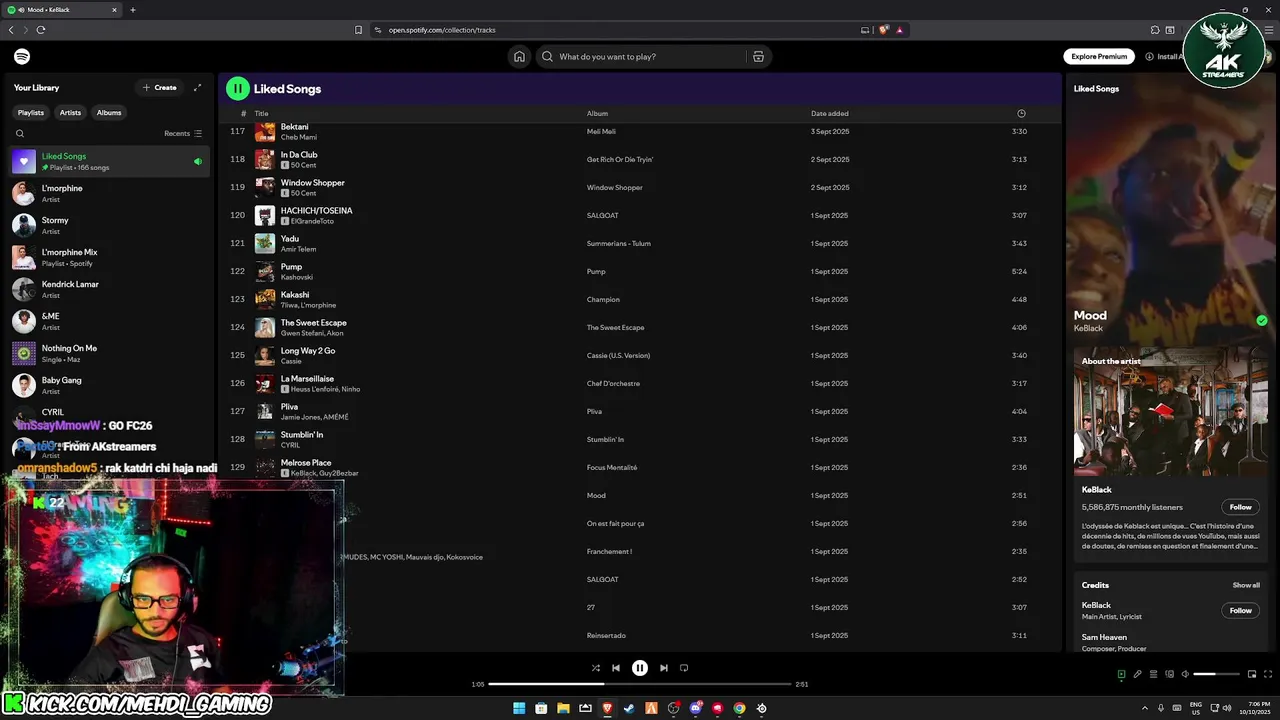Sort by the Date added column header
Viewport: 1280px width, 720px height.
[830, 113]
